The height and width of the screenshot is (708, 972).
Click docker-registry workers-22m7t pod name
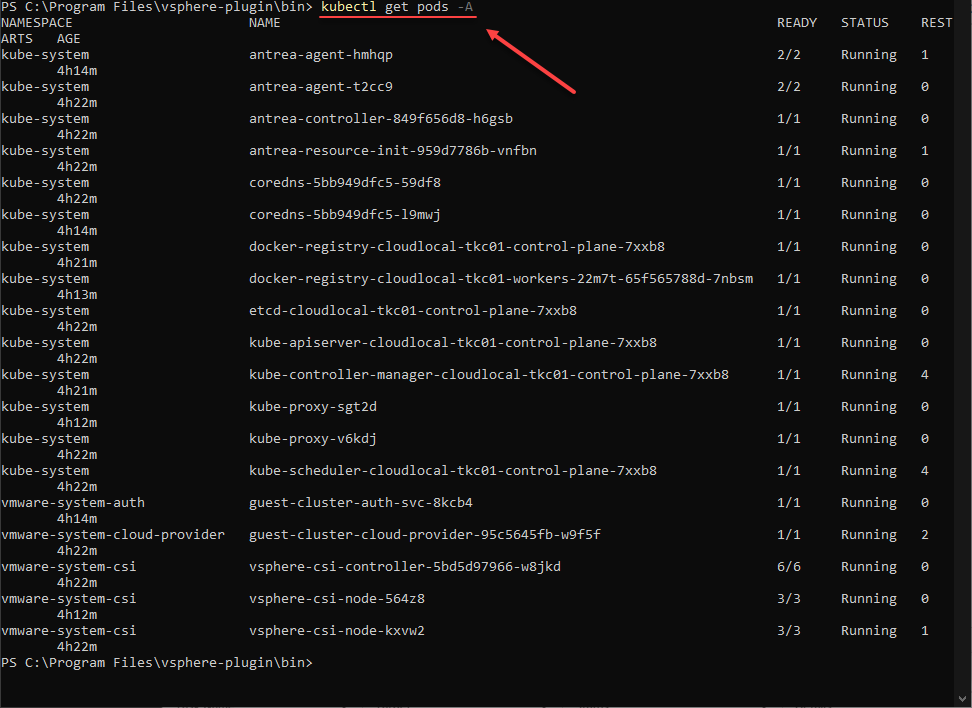click(501, 279)
